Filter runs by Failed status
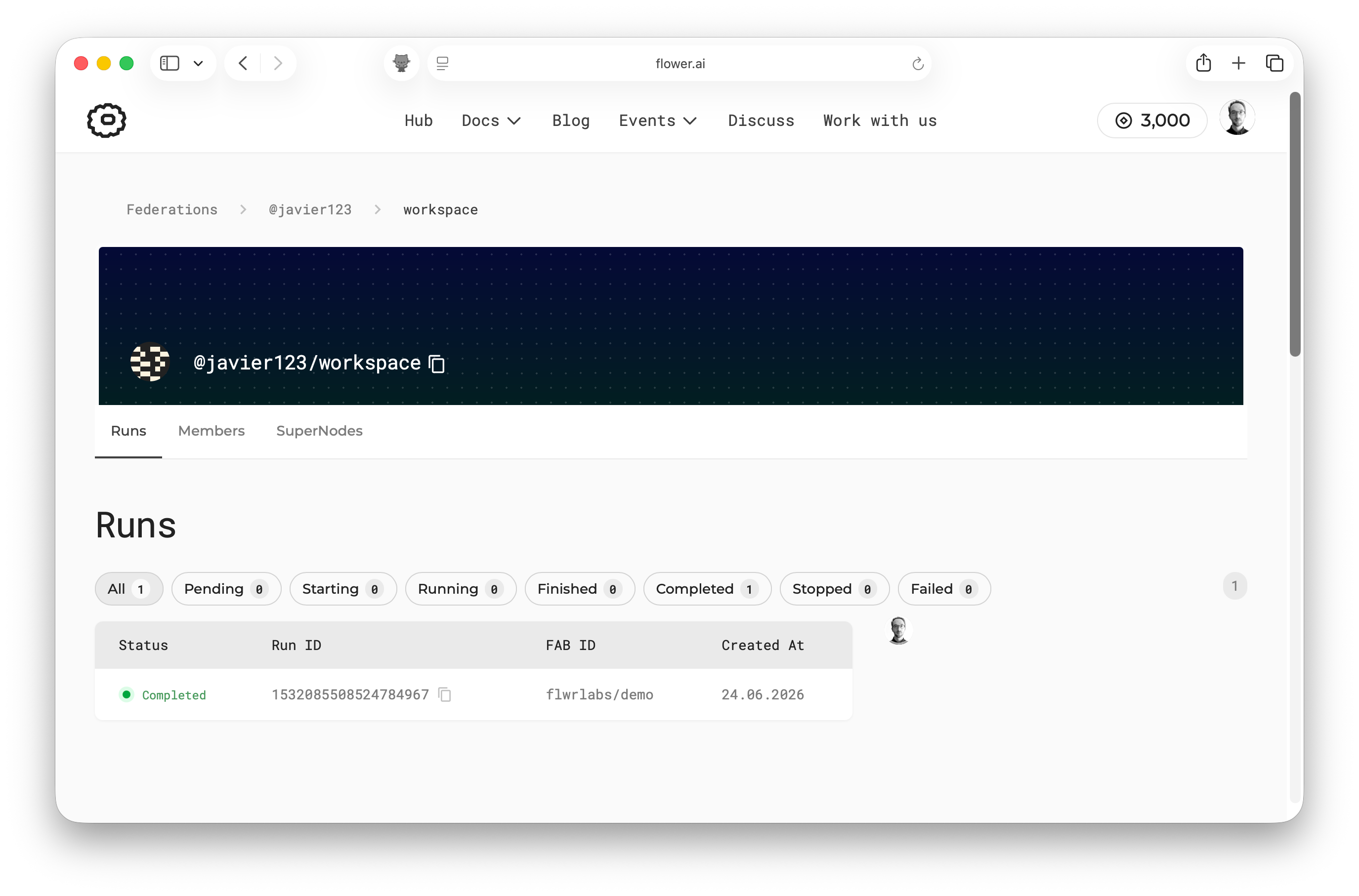 944,589
